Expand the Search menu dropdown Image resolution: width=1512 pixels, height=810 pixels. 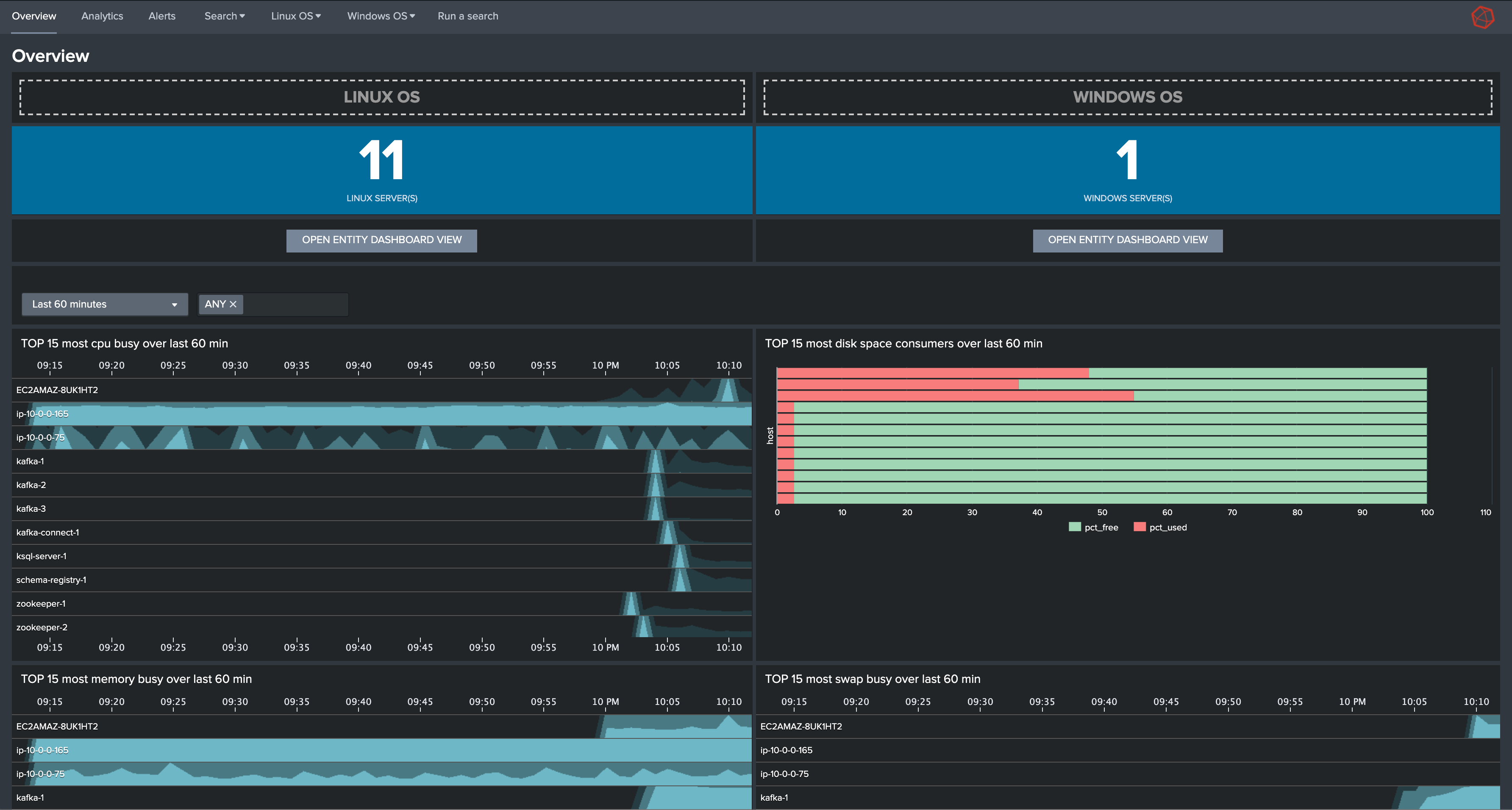click(224, 17)
